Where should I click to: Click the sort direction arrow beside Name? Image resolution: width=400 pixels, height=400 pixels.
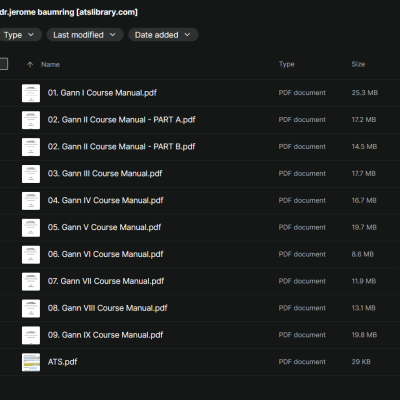coord(30,64)
